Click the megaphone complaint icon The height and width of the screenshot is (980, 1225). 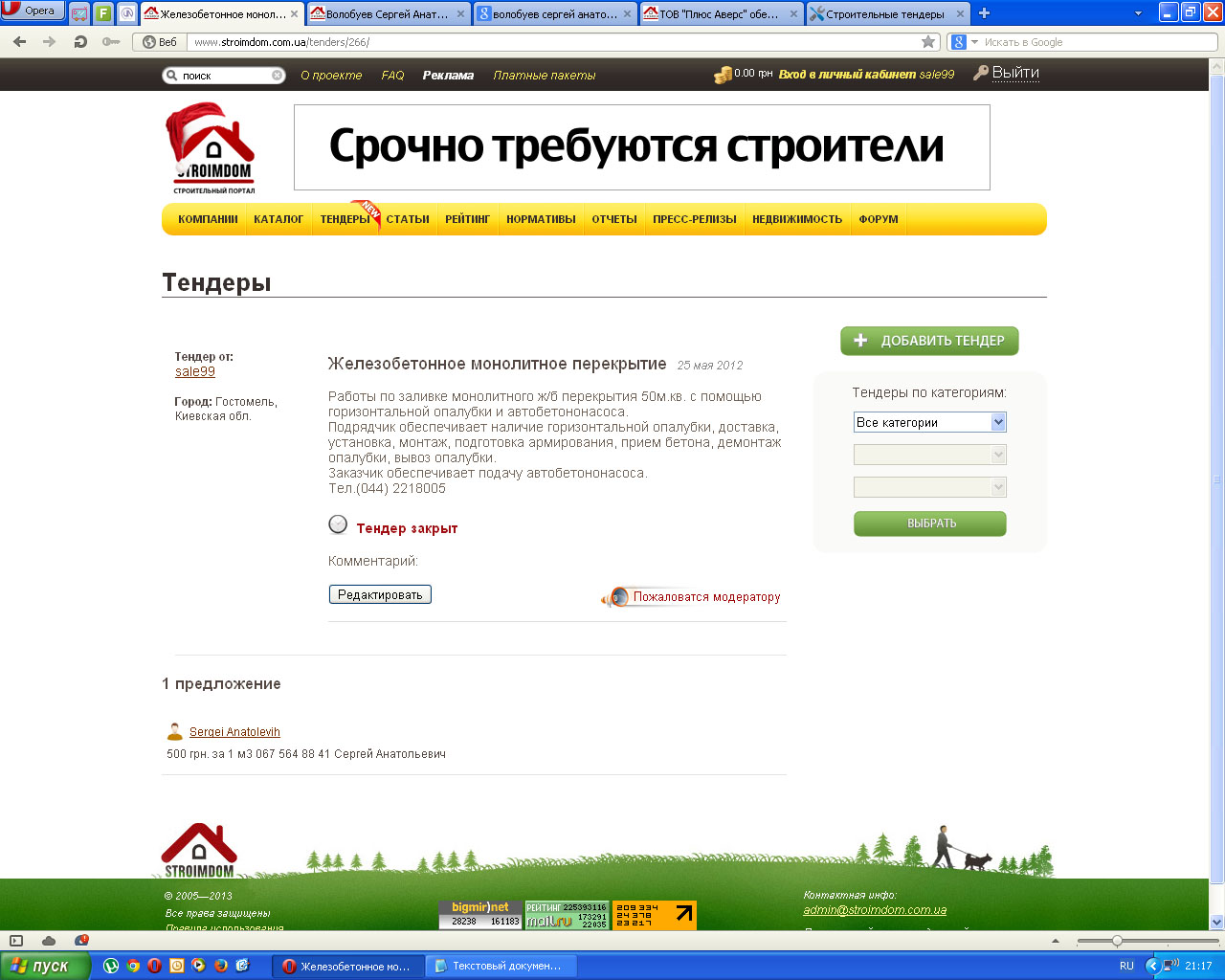[614, 597]
